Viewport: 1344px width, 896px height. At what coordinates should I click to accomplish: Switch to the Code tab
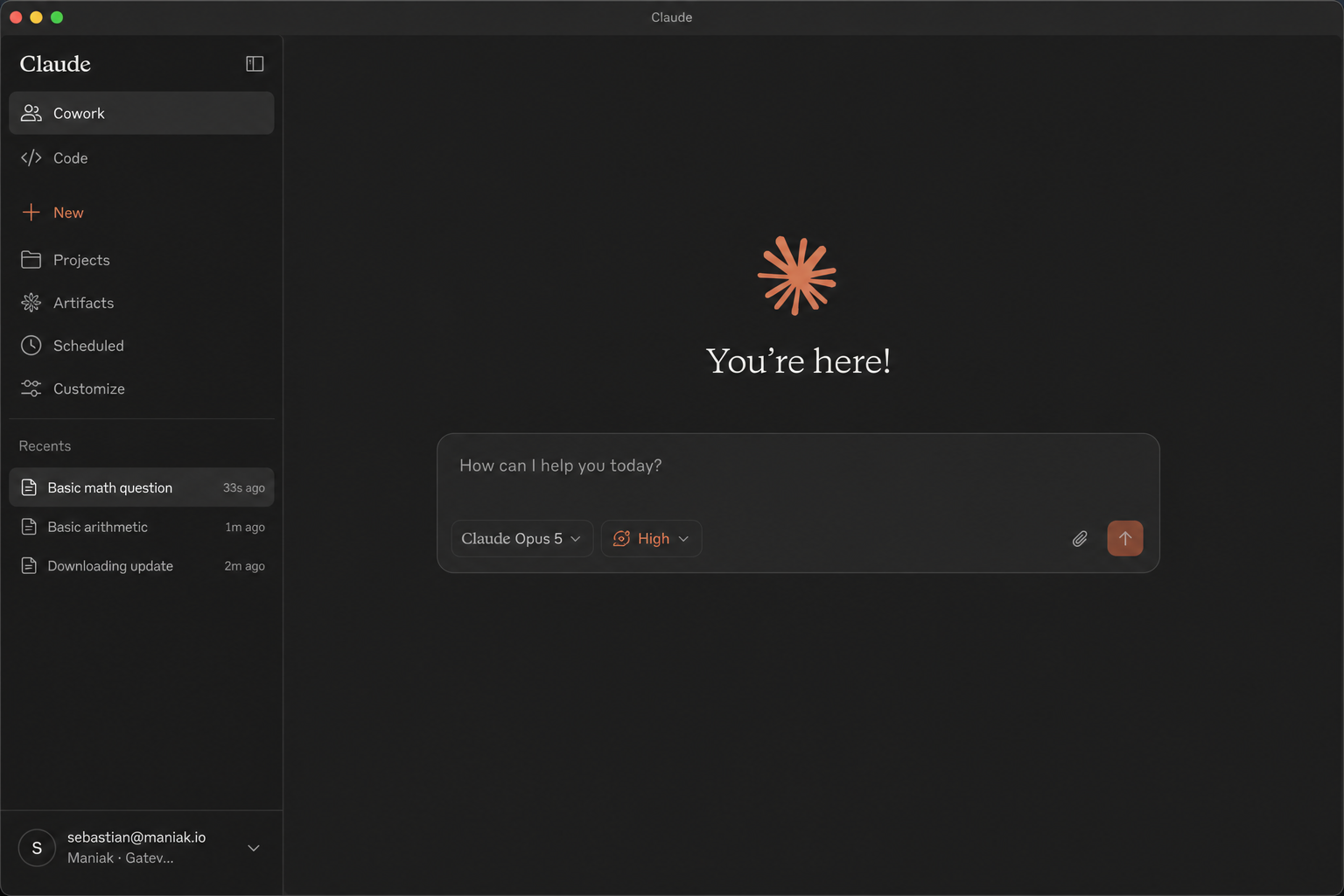coord(142,157)
